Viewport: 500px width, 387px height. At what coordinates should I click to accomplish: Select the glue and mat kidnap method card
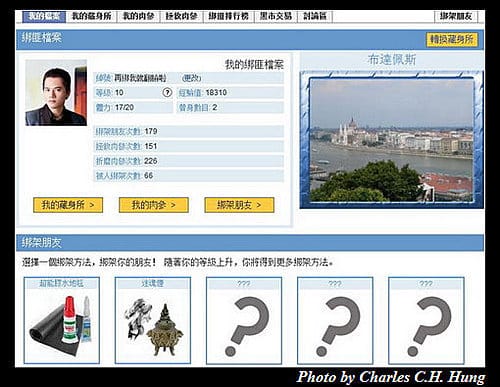pos(62,320)
